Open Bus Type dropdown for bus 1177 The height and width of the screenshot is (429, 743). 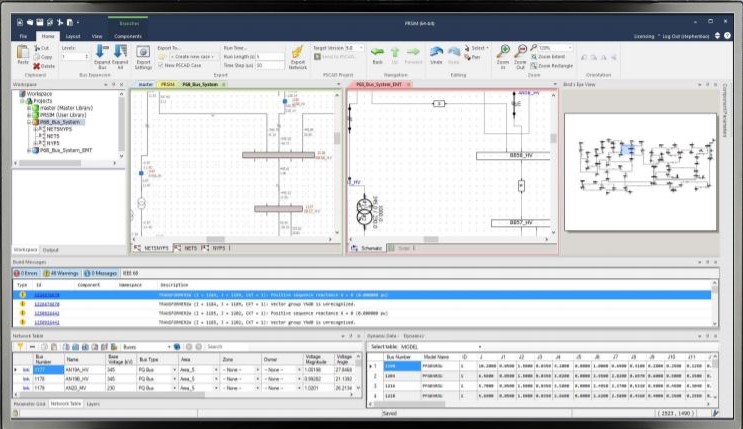pos(174,370)
